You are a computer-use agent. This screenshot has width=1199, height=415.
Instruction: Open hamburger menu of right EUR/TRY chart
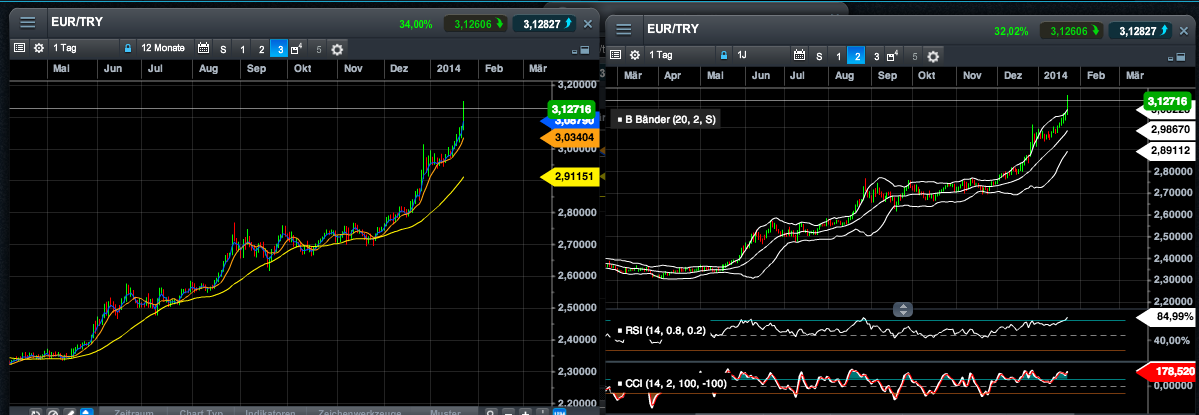[625, 30]
